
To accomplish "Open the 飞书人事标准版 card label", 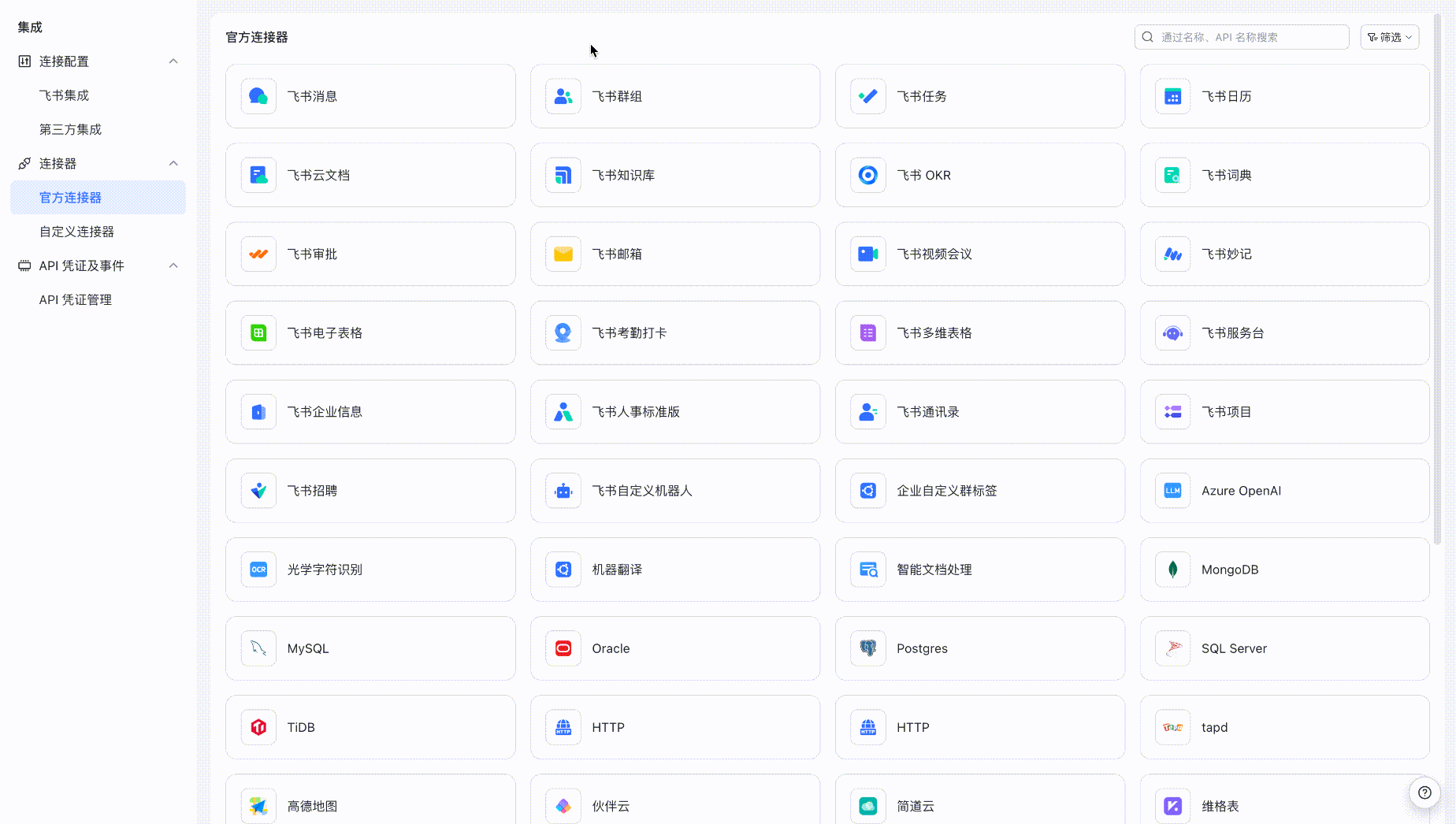I will coord(636,411).
